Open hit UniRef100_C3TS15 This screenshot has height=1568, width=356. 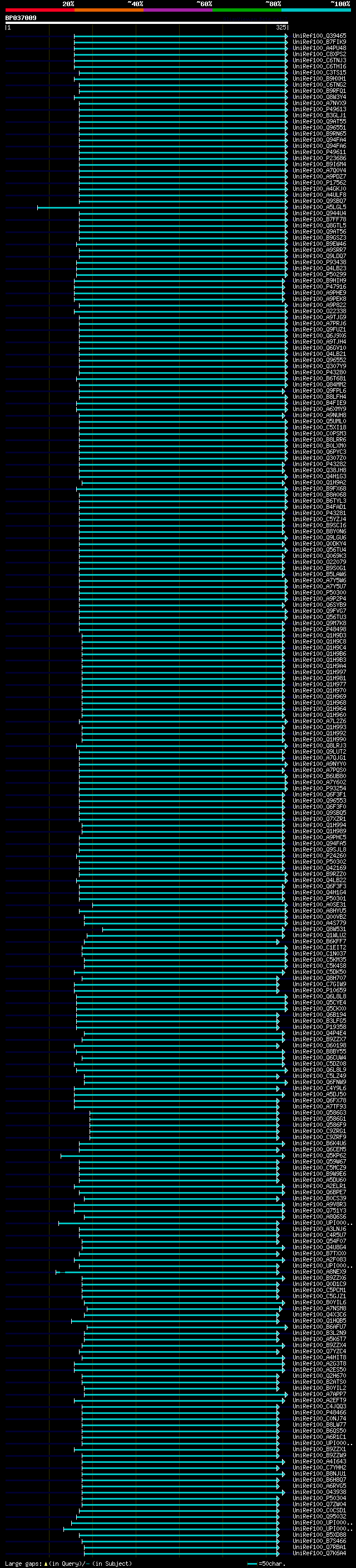(319, 72)
